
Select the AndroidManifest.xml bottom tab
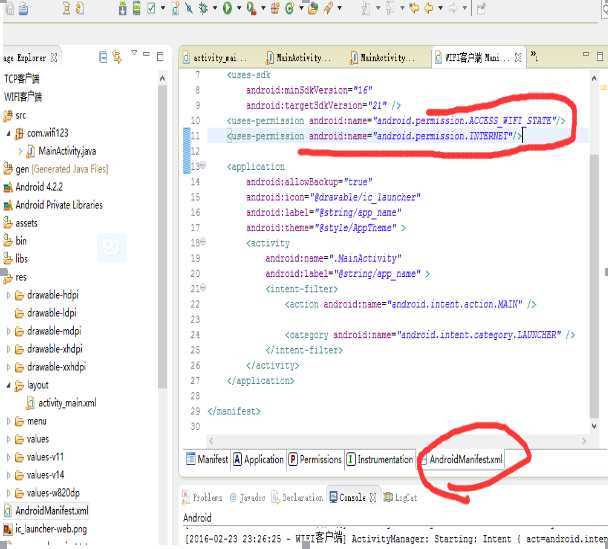pyautogui.click(x=461, y=459)
